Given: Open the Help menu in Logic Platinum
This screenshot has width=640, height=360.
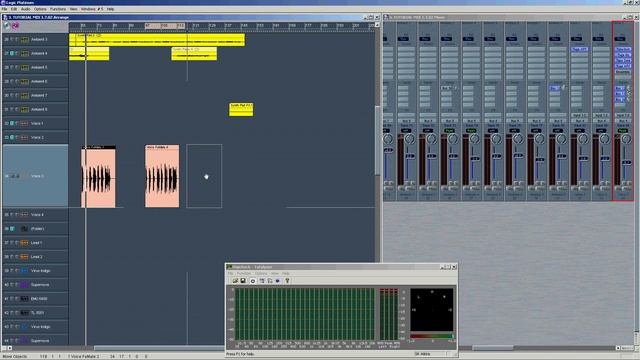Looking at the screenshot, I should pyautogui.click(x=110, y=9).
